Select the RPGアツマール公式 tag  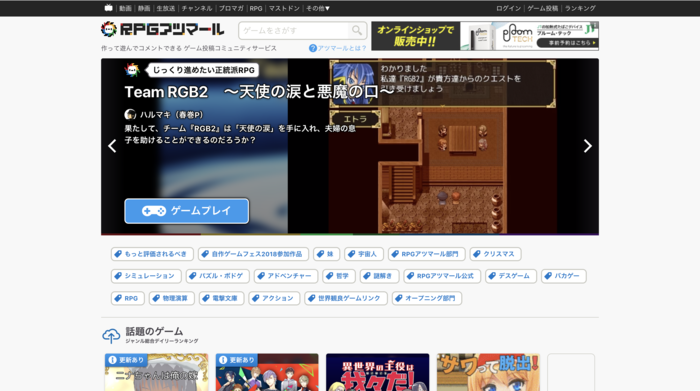pyautogui.click(x=442, y=276)
